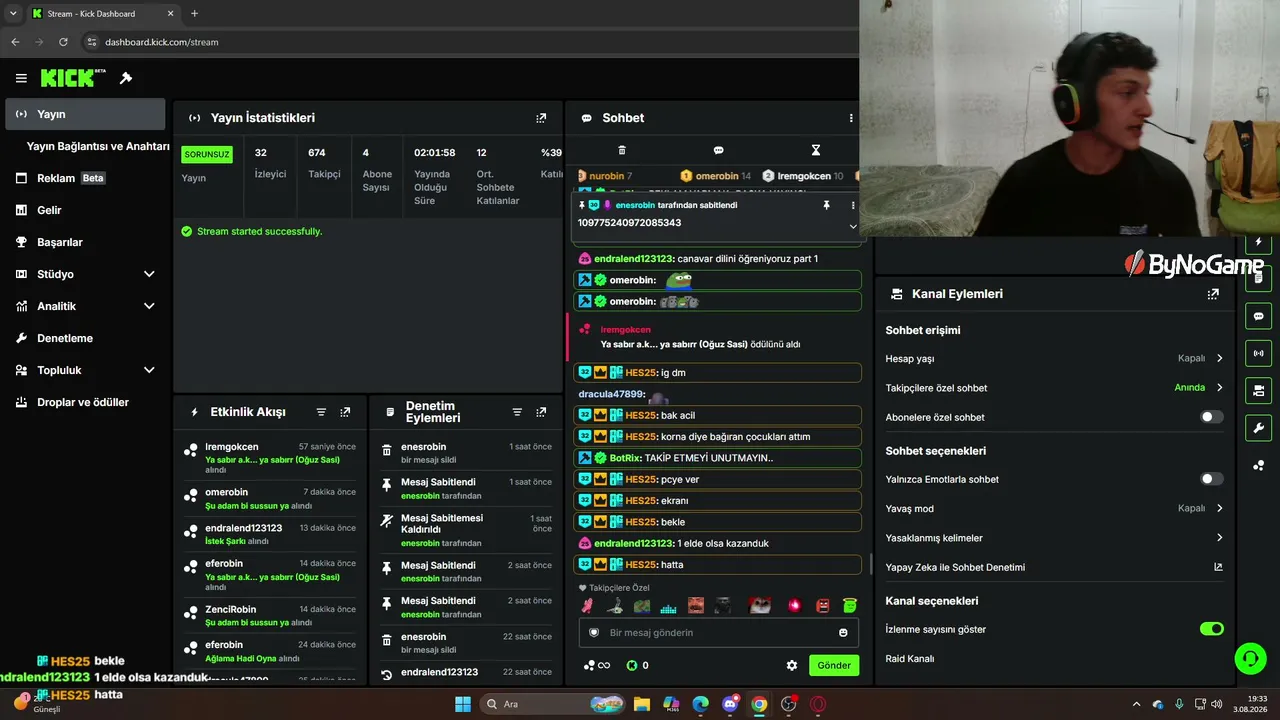Click the hourglass icon in chat toolbar
Viewport: 1280px width, 720px height.
pyautogui.click(x=815, y=150)
